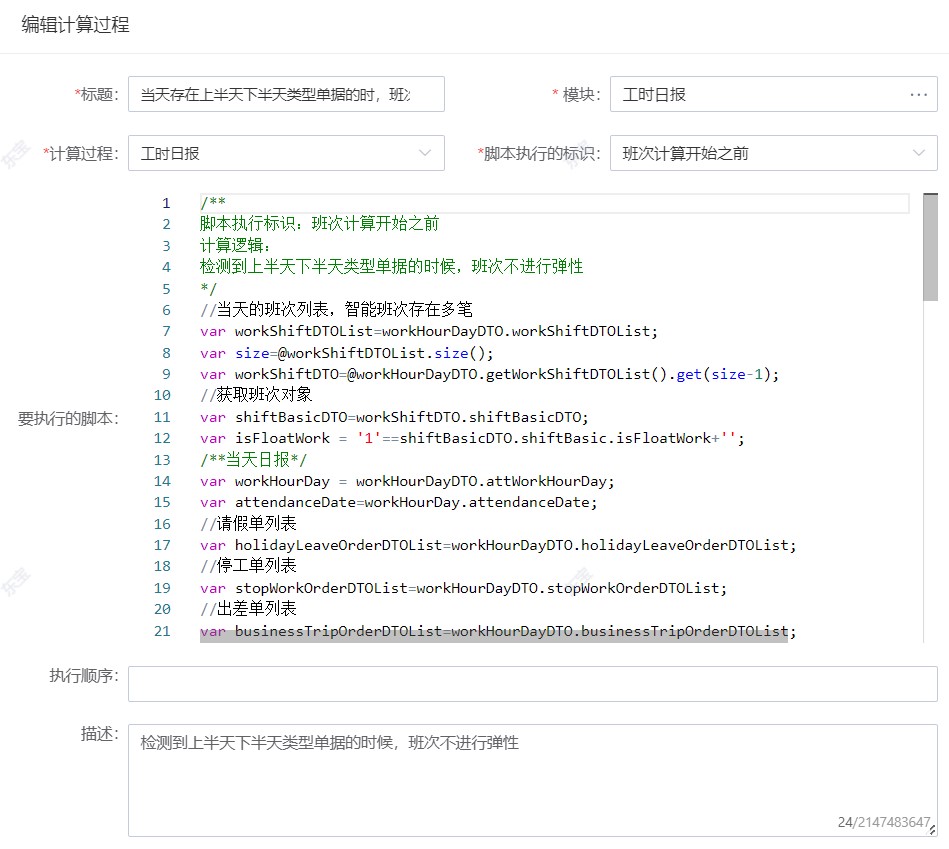Click line number 21 in the gutter
Viewport: 949px width, 849px height.
pyautogui.click(x=162, y=631)
